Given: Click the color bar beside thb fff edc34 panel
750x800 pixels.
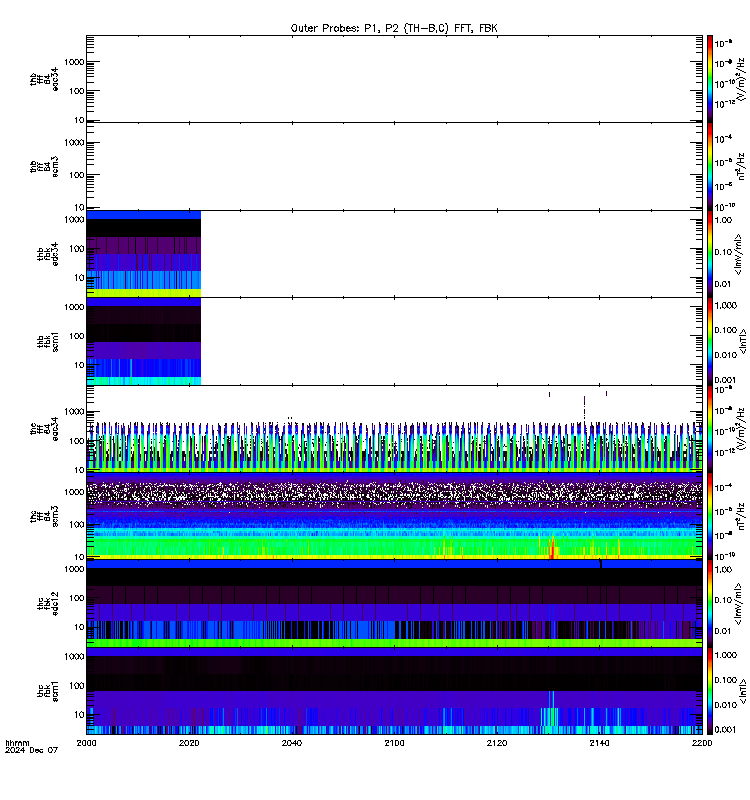Looking at the screenshot, I should coord(710,79).
